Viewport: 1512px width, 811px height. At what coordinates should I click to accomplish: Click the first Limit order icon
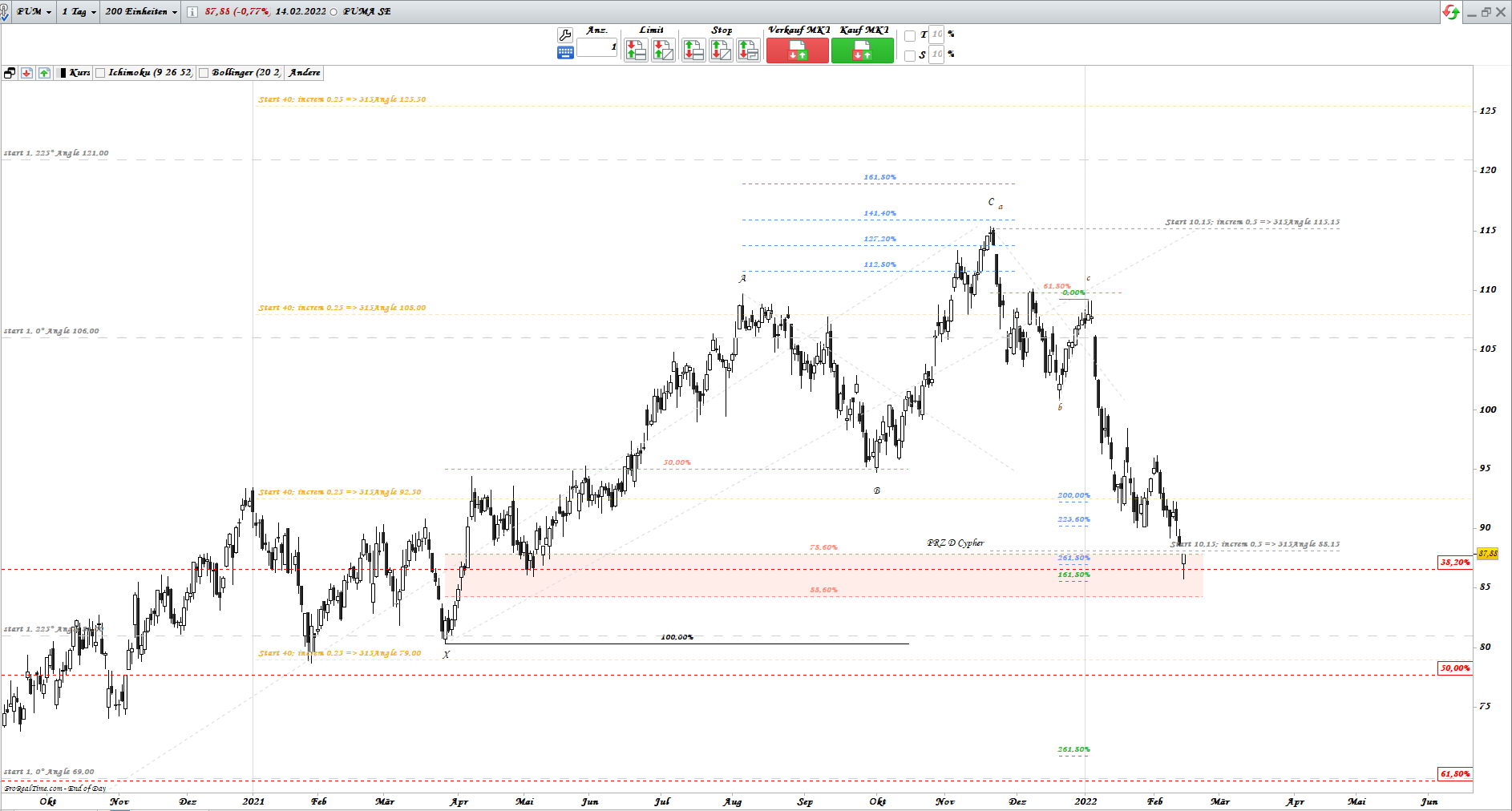[x=636, y=50]
